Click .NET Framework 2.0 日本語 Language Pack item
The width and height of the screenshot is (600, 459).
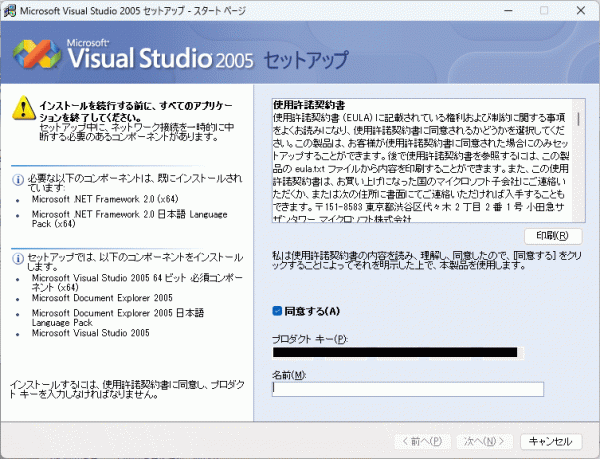pos(129,219)
